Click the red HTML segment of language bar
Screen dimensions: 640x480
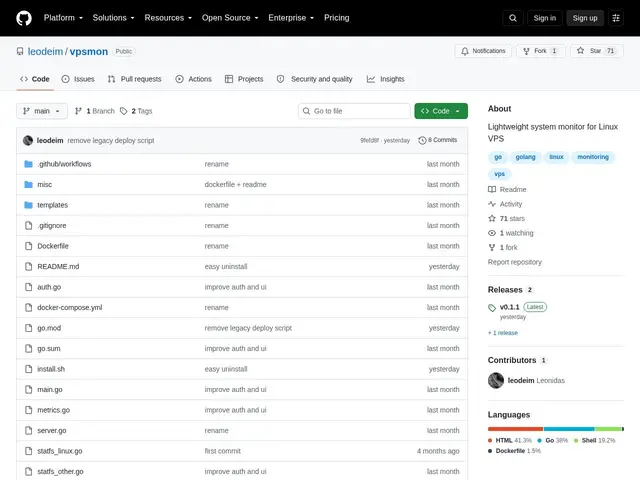(x=515, y=429)
